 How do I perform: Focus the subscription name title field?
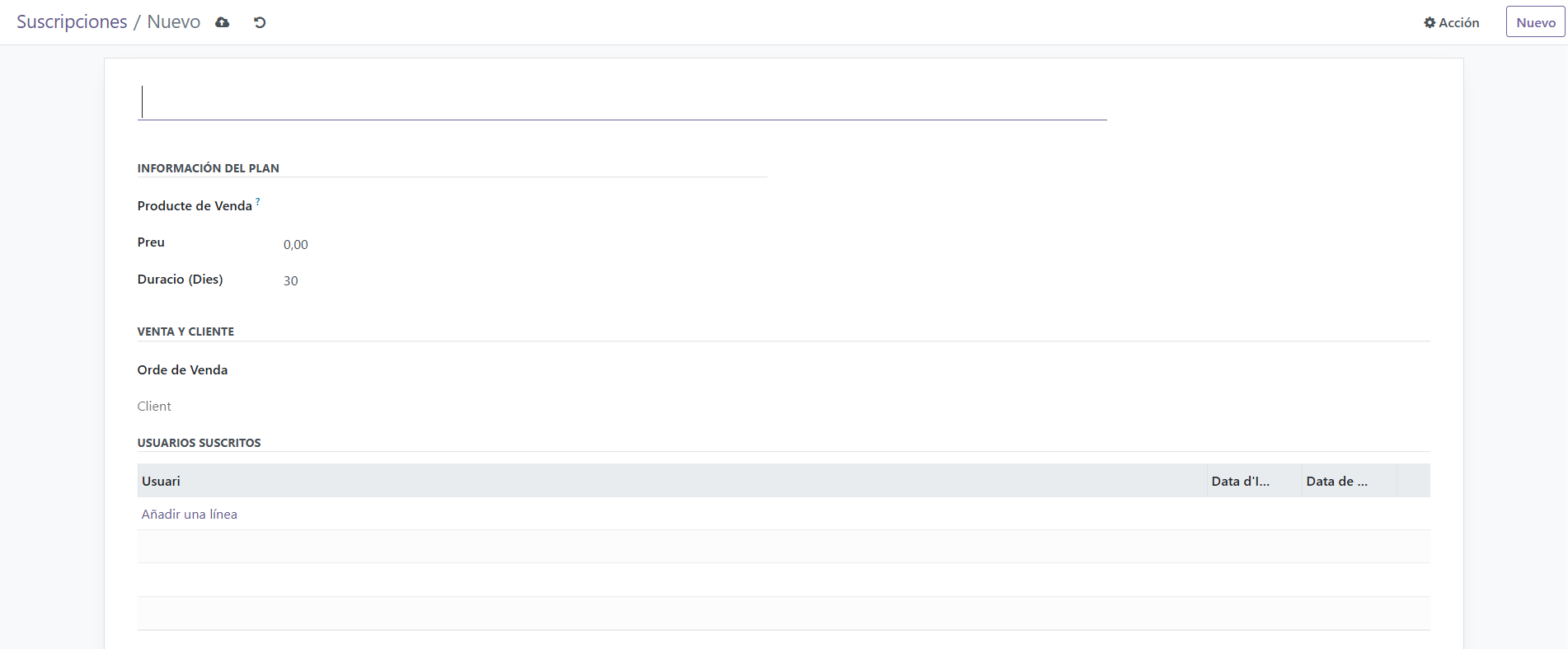(622, 102)
